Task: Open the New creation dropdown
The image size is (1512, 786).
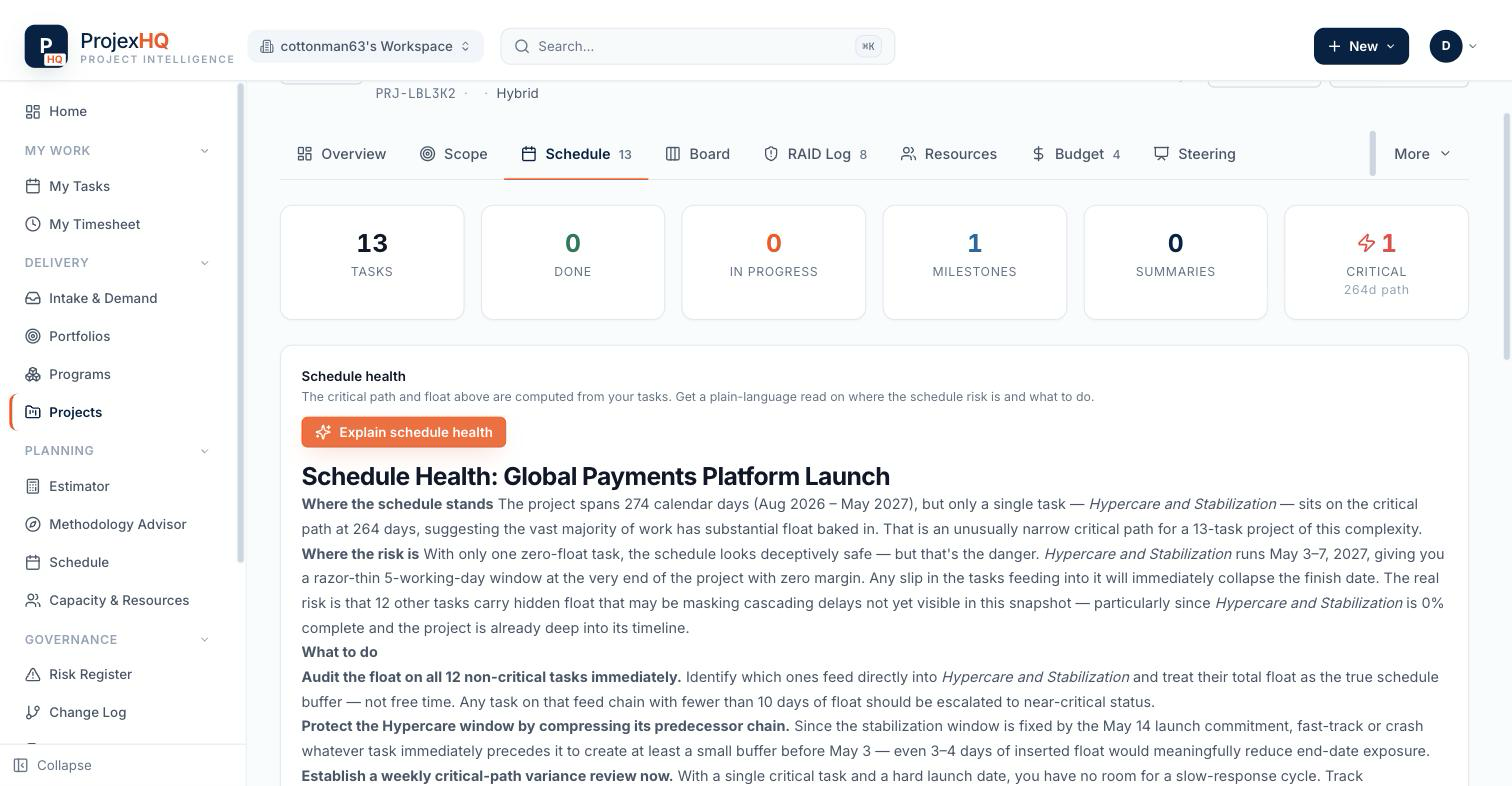Action: 1361,46
